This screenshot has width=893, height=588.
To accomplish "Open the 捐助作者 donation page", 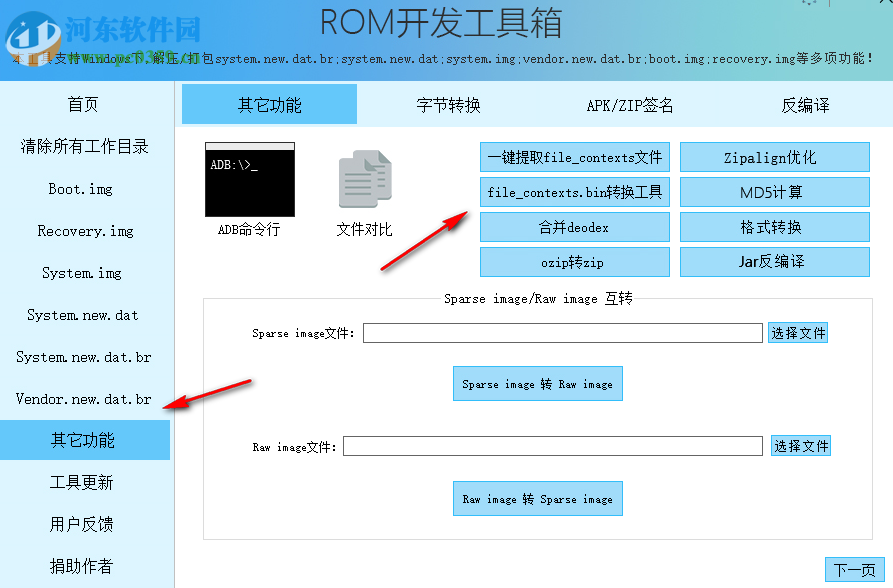I will coord(85,566).
